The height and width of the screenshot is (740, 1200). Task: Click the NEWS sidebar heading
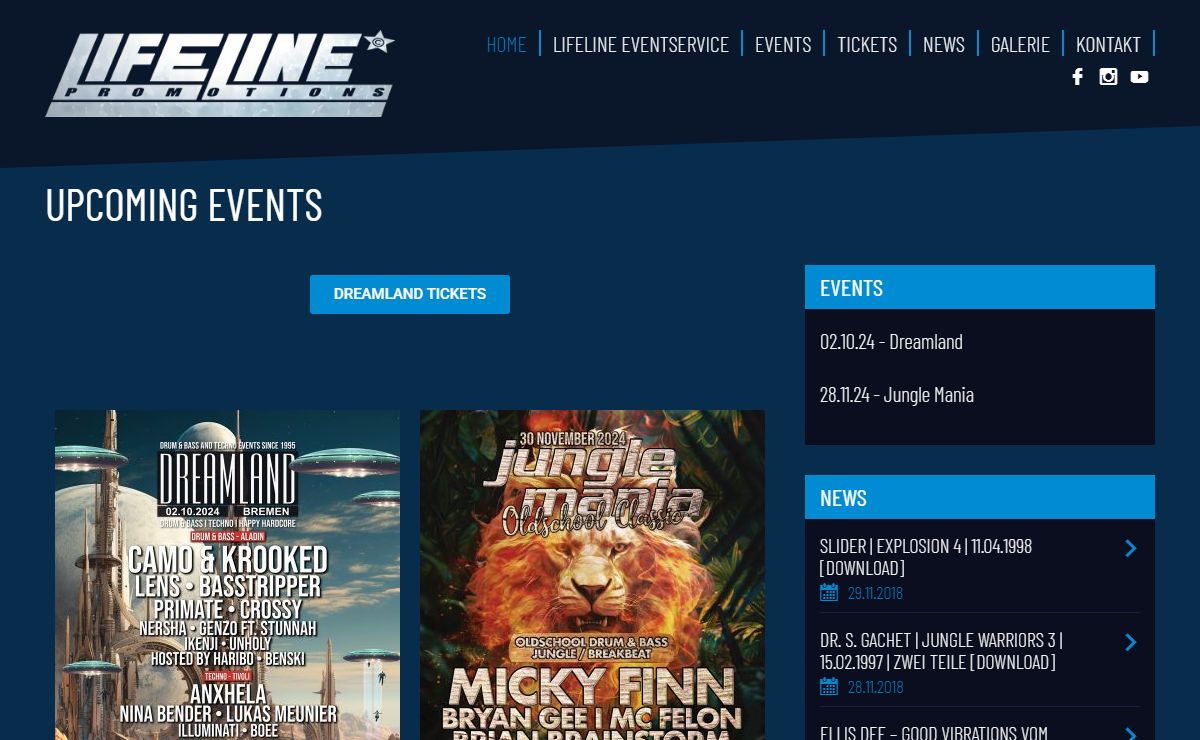coord(843,498)
